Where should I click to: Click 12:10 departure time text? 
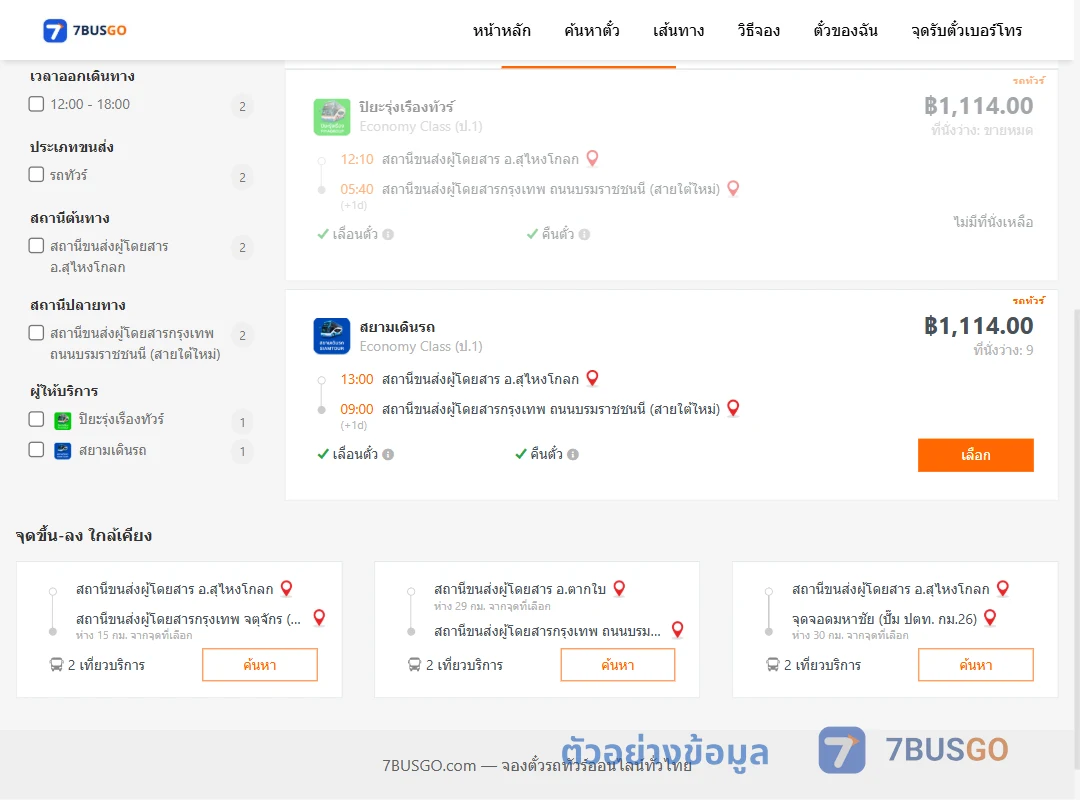tap(357, 159)
